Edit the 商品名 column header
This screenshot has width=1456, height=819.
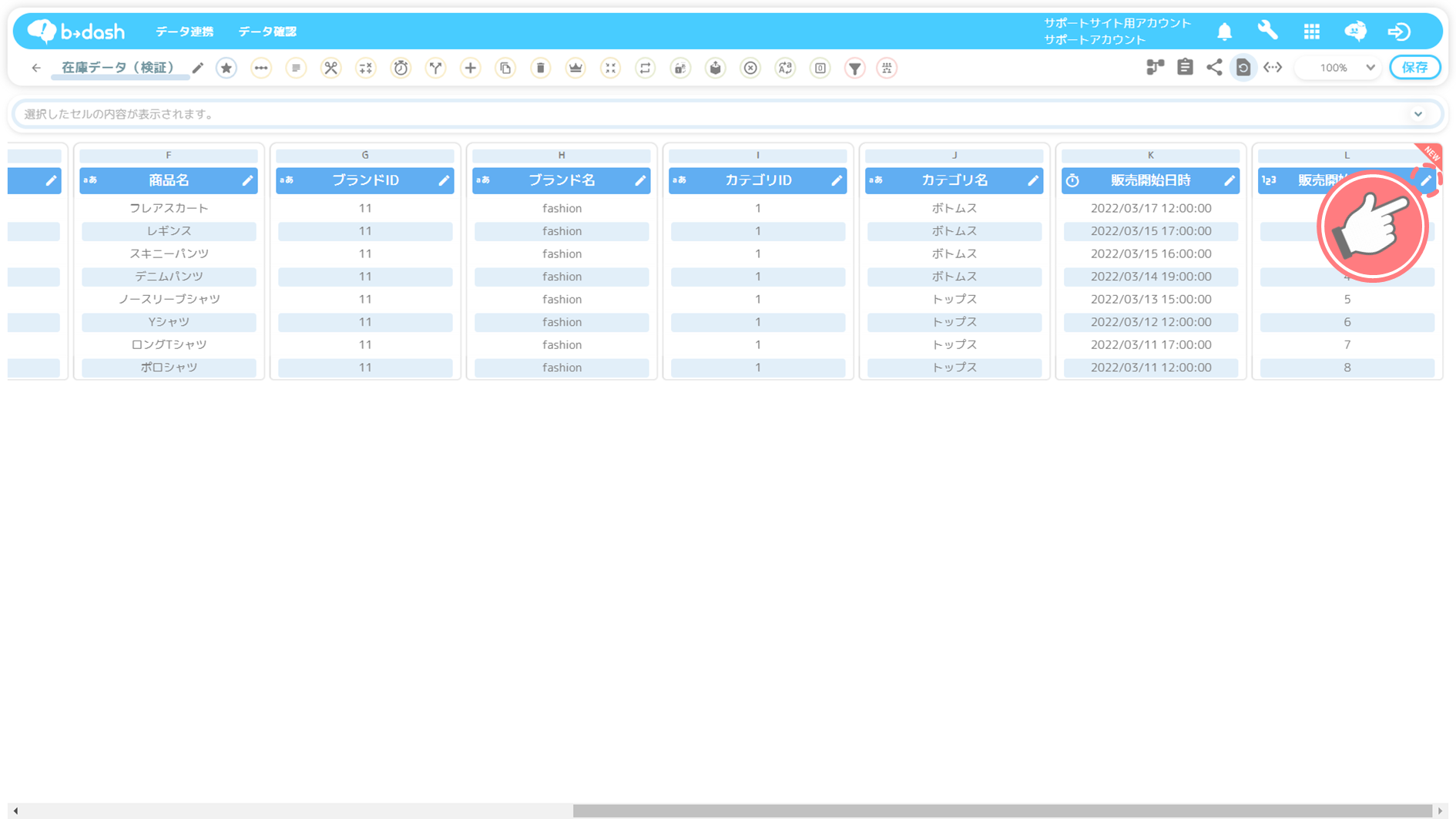247,180
